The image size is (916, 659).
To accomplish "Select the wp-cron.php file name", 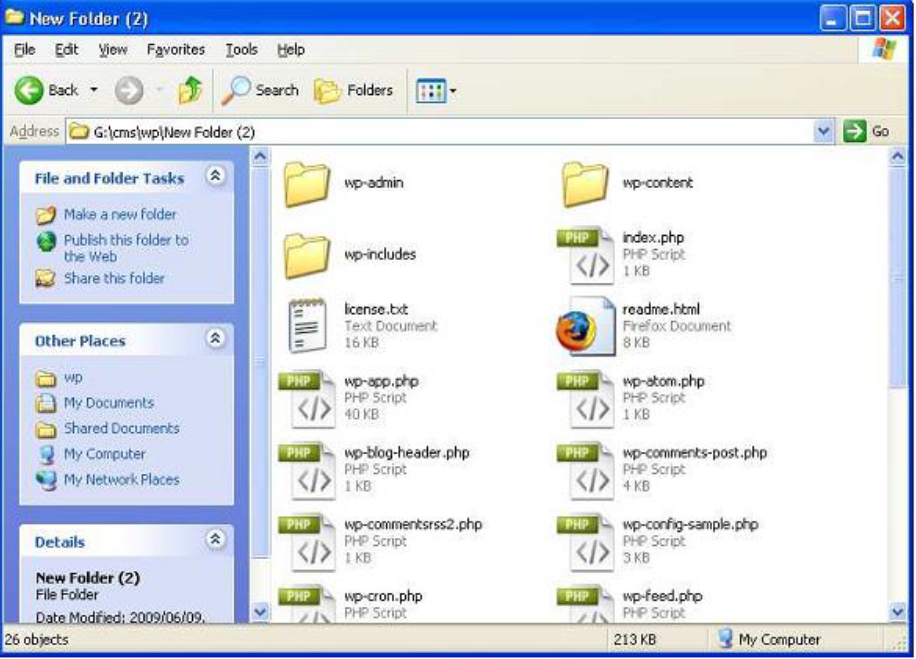I will (x=383, y=596).
